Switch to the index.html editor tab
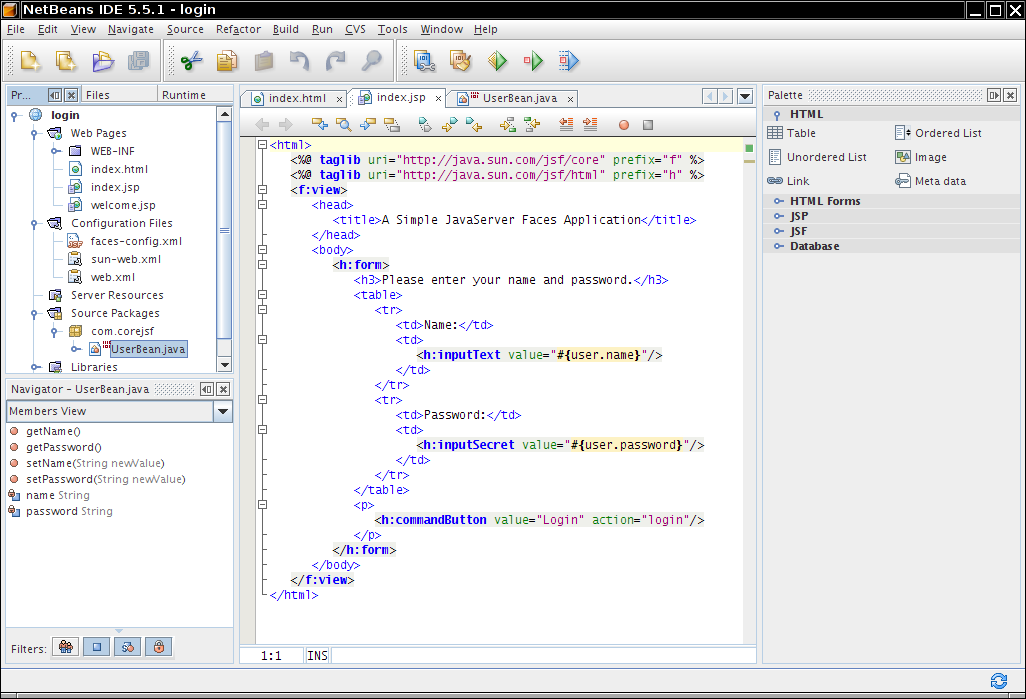Viewport: 1026px width, 699px height. (296, 98)
